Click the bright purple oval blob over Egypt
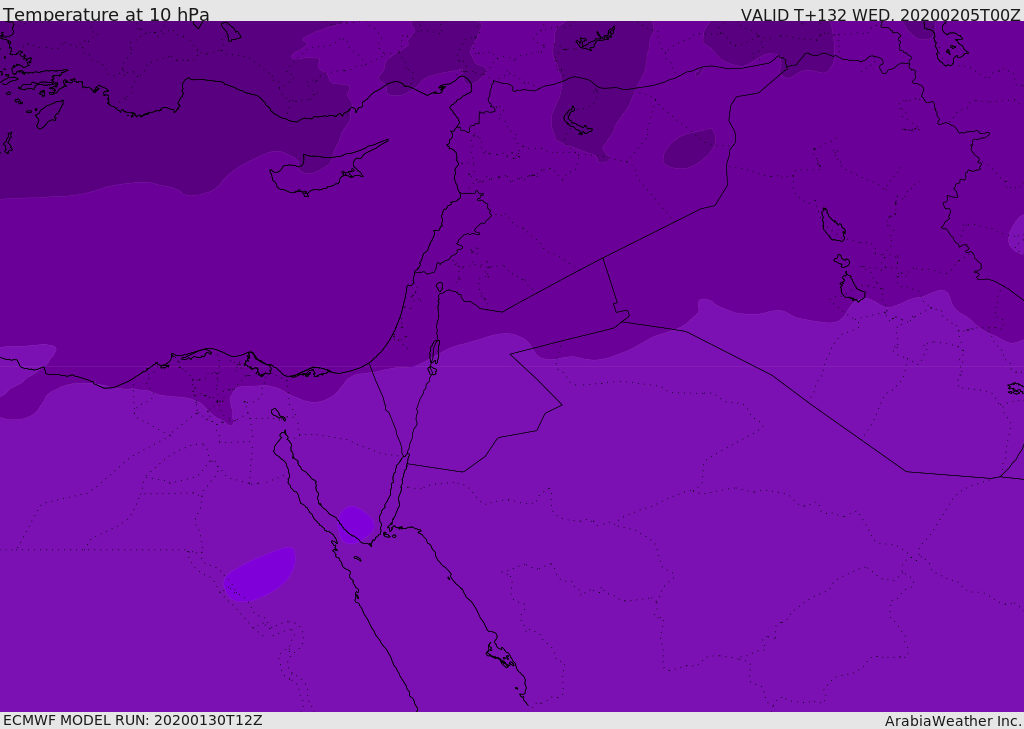The width and height of the screenshot is (1024, 729). pyautogui.click(x=259, y=574)
